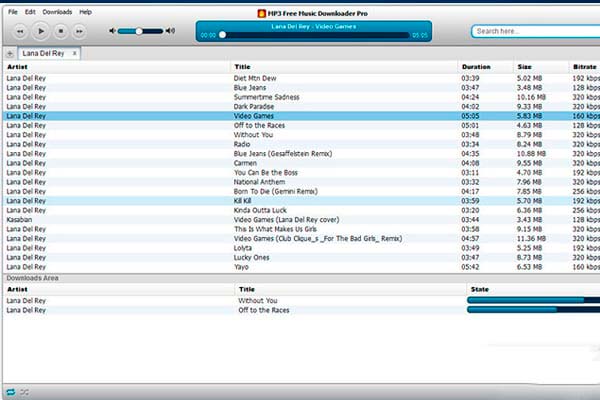
Task: Click Off to the Races download progress bar
Action: click(533, 310)
